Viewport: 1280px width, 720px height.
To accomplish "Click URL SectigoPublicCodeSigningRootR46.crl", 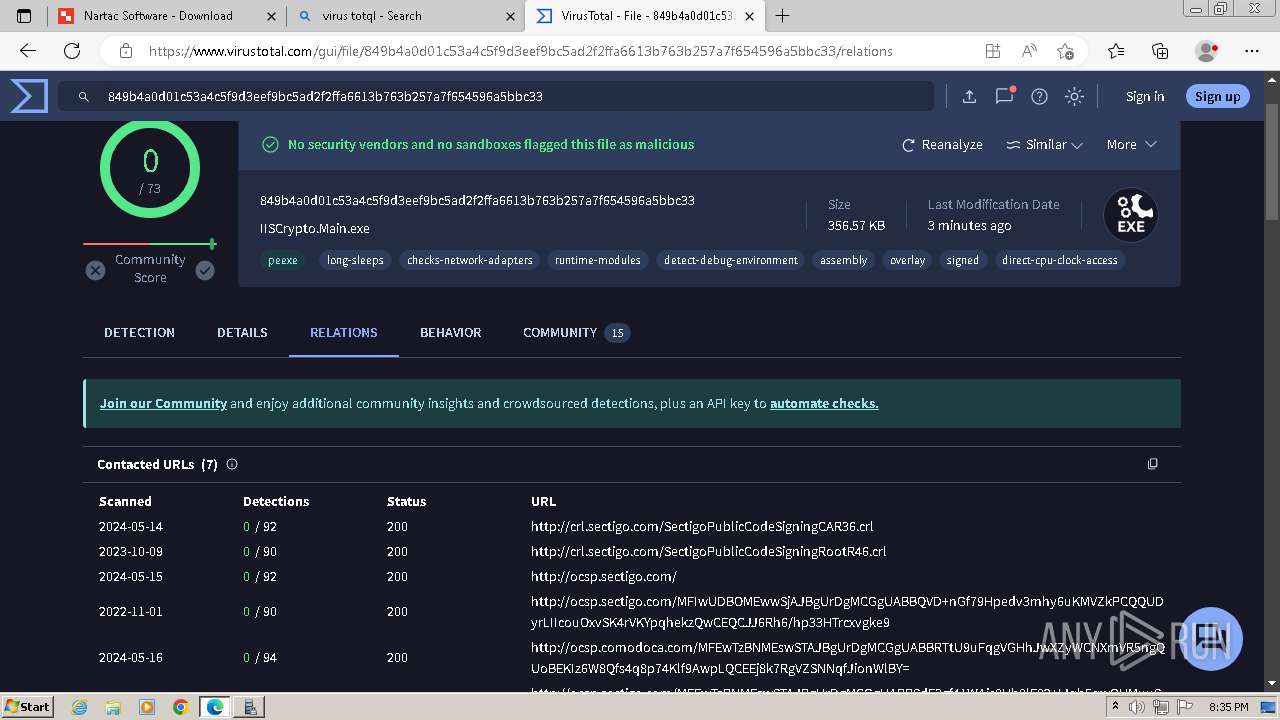I will pos(708,551).
